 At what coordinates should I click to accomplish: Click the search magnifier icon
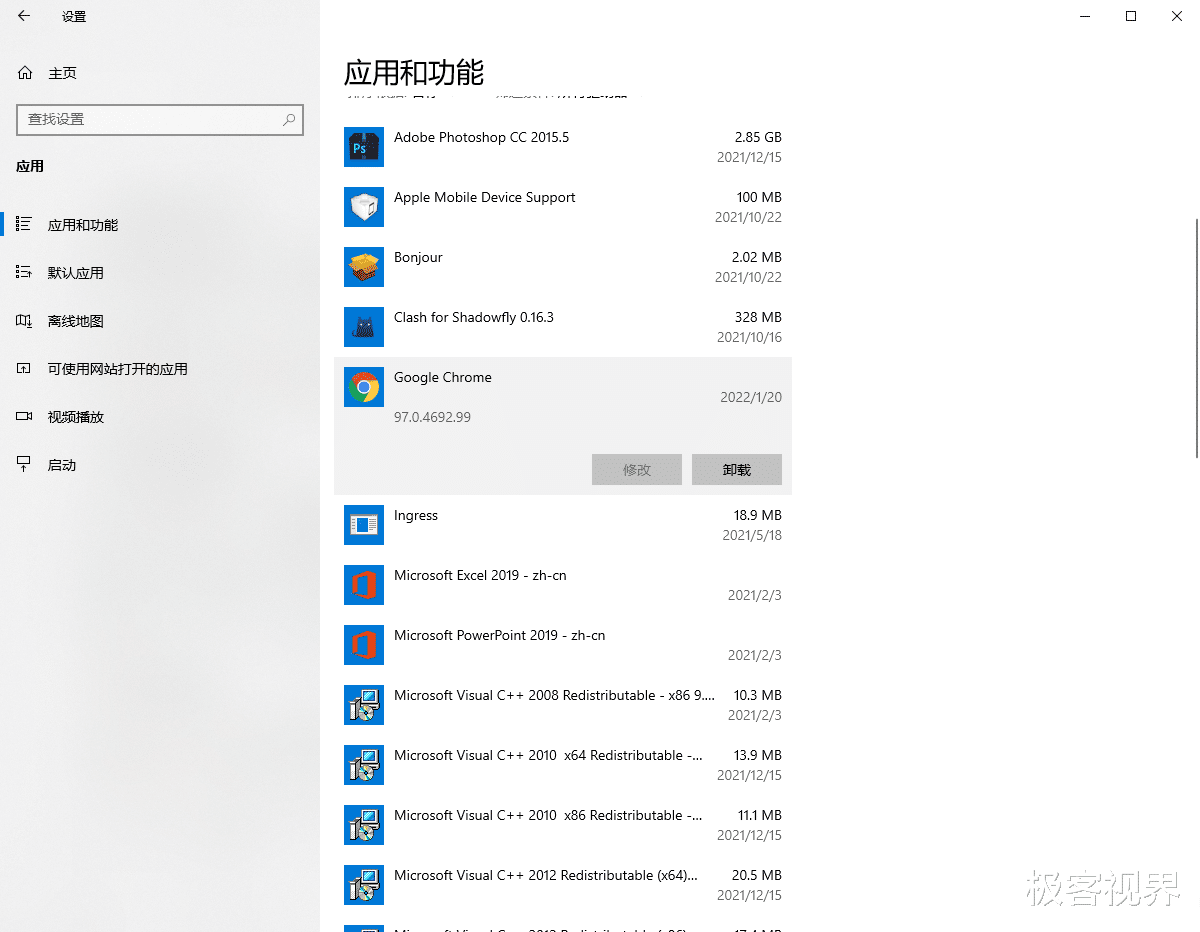point(289,119)
